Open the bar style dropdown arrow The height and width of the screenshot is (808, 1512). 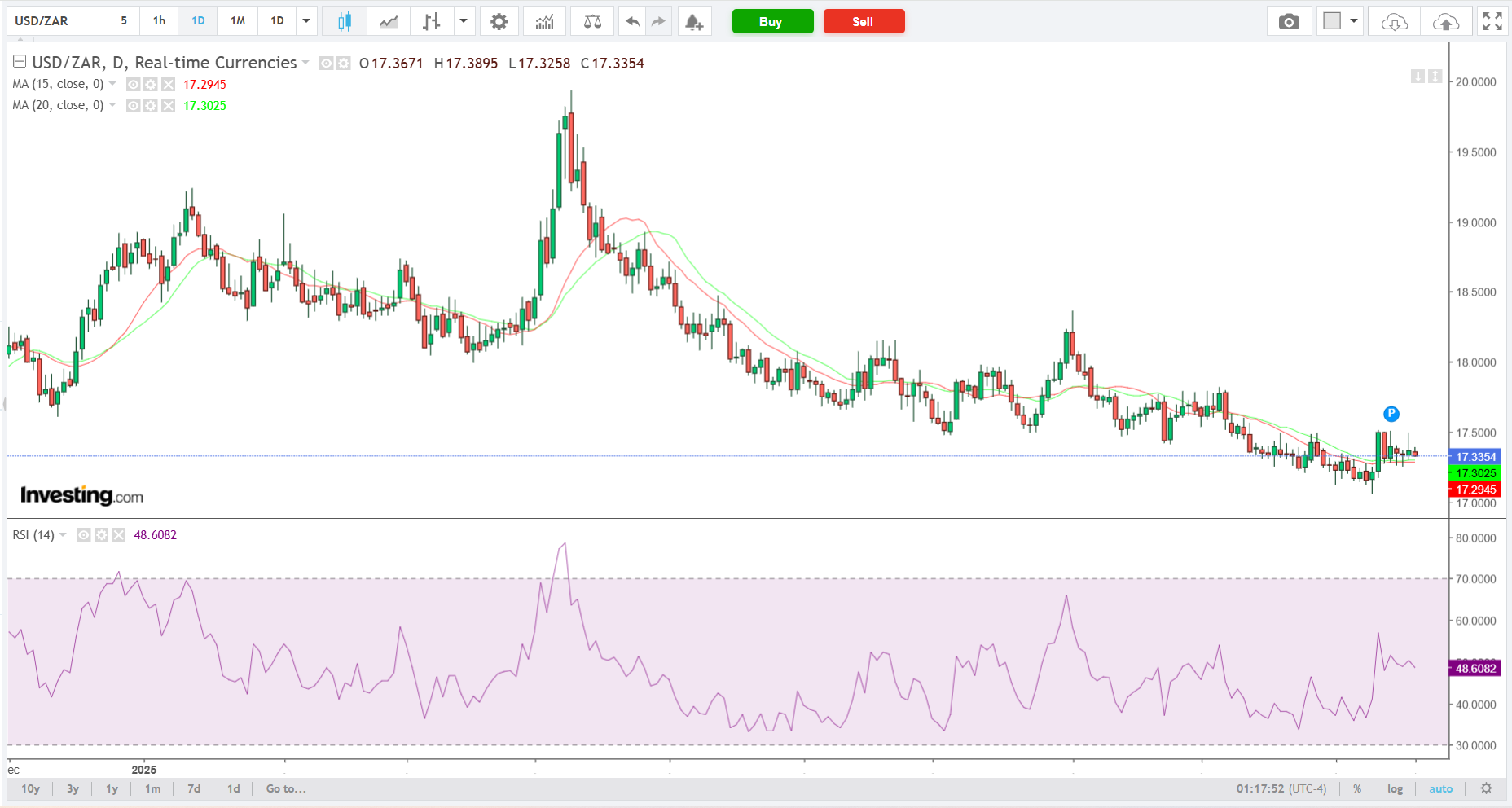[x=463, y=21]
